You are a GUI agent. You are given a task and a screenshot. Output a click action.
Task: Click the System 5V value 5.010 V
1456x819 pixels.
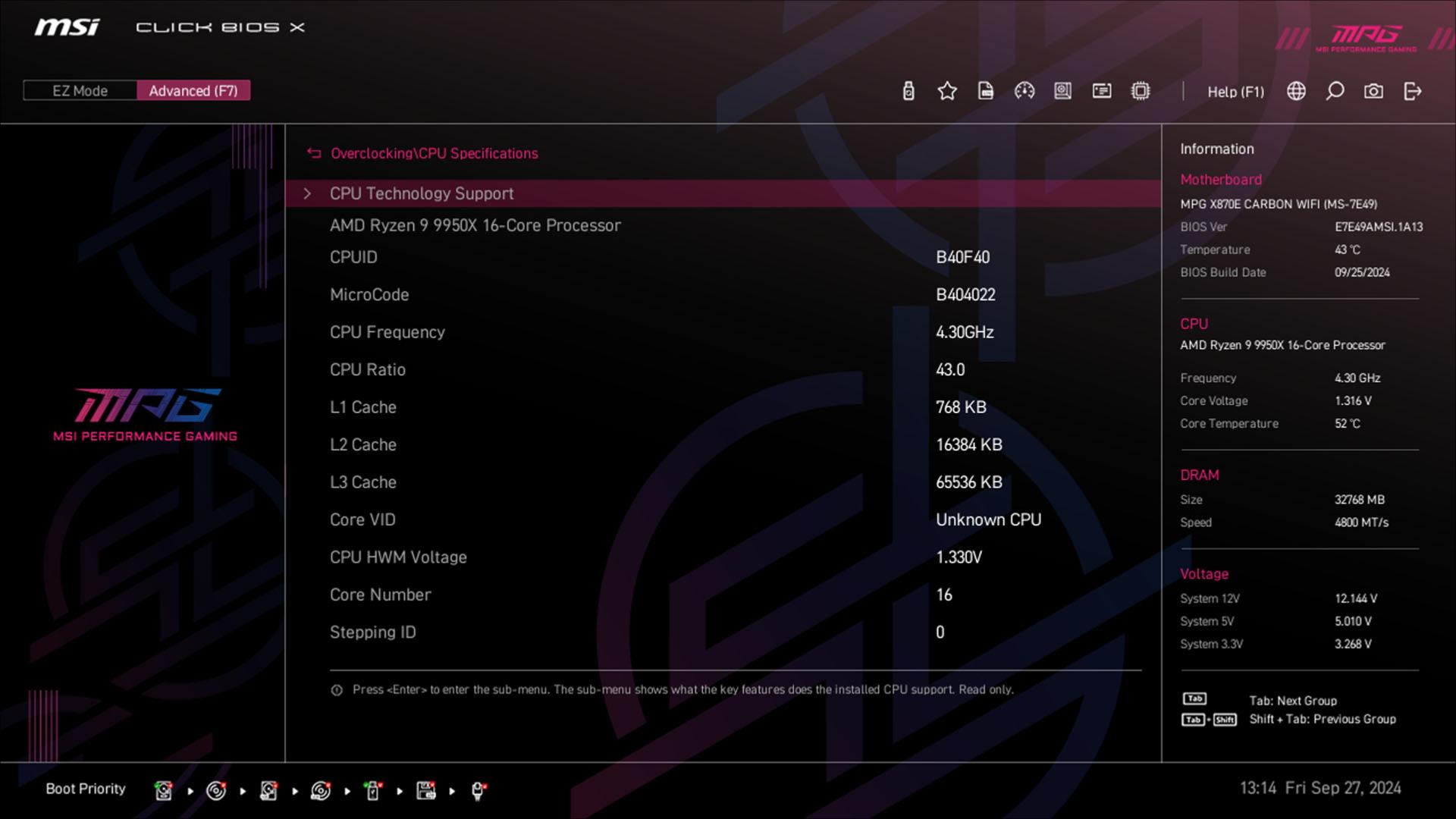(1353, 621)
